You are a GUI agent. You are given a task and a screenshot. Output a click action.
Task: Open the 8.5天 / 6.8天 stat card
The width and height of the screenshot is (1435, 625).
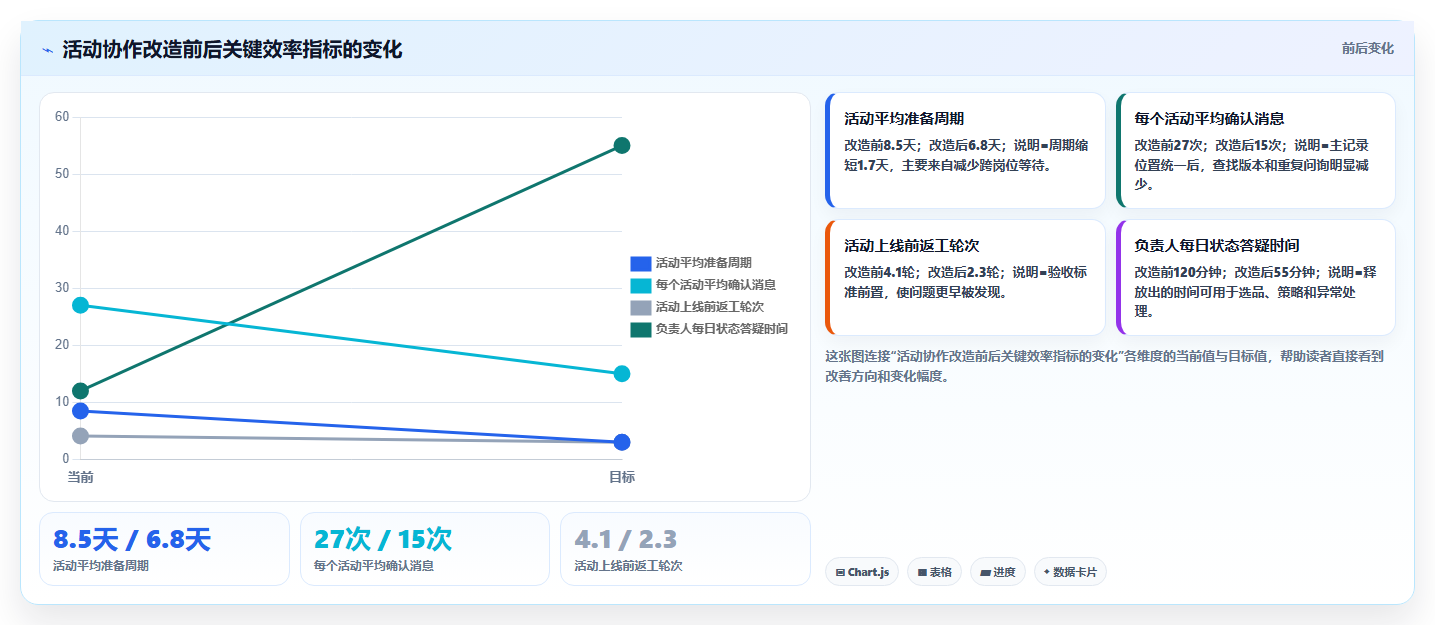click(164, 549)
